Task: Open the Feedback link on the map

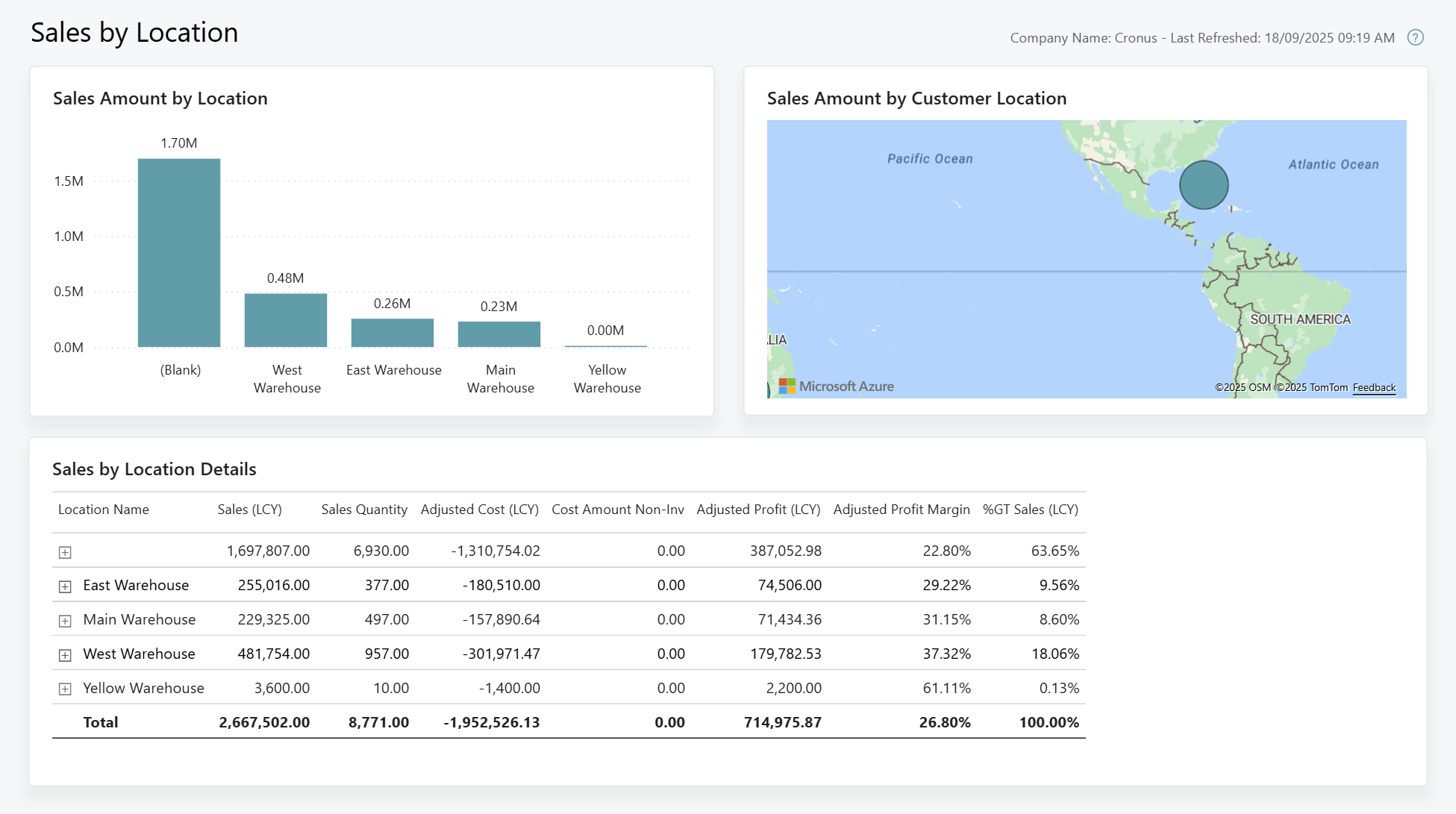Action: click(1374, 387)
